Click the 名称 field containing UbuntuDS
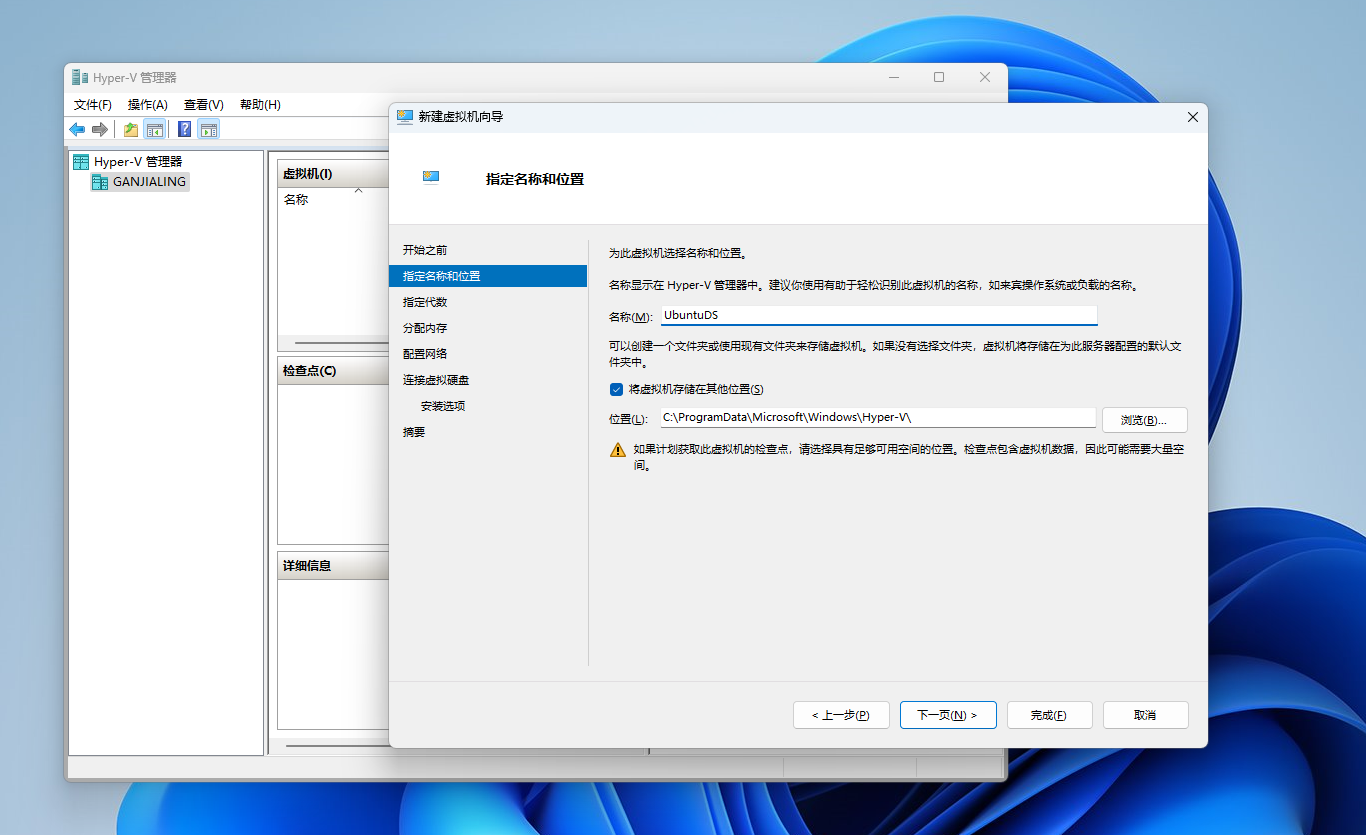Screen dimensions: 1366x835 coord(879,315)
